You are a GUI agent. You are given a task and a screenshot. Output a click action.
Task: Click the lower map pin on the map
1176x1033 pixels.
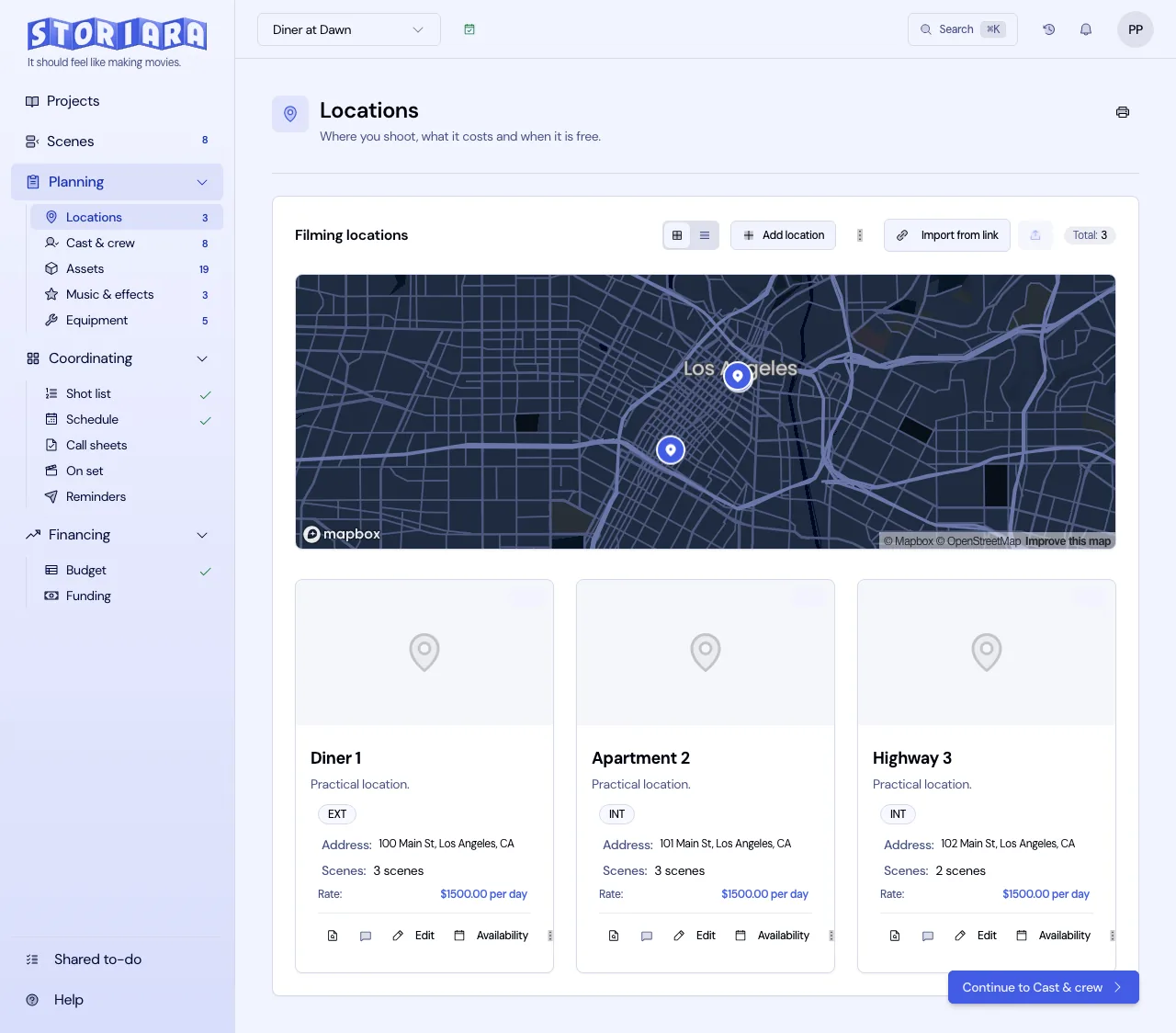pyautogui.click(x=671, y=449)
